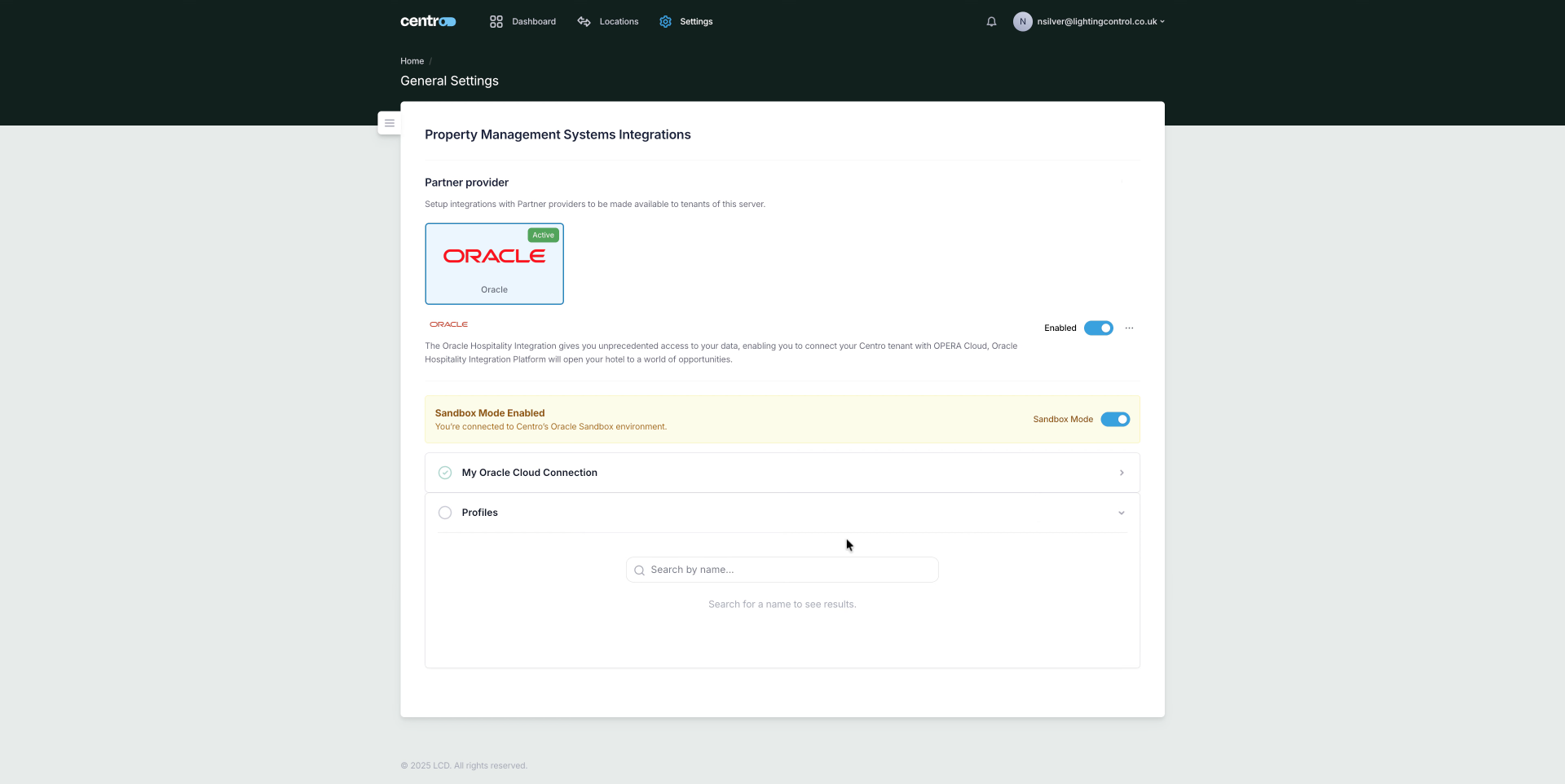Click the hamburger menu icon beside the panel
The image size is (1565, 784).
click(390, 122)
